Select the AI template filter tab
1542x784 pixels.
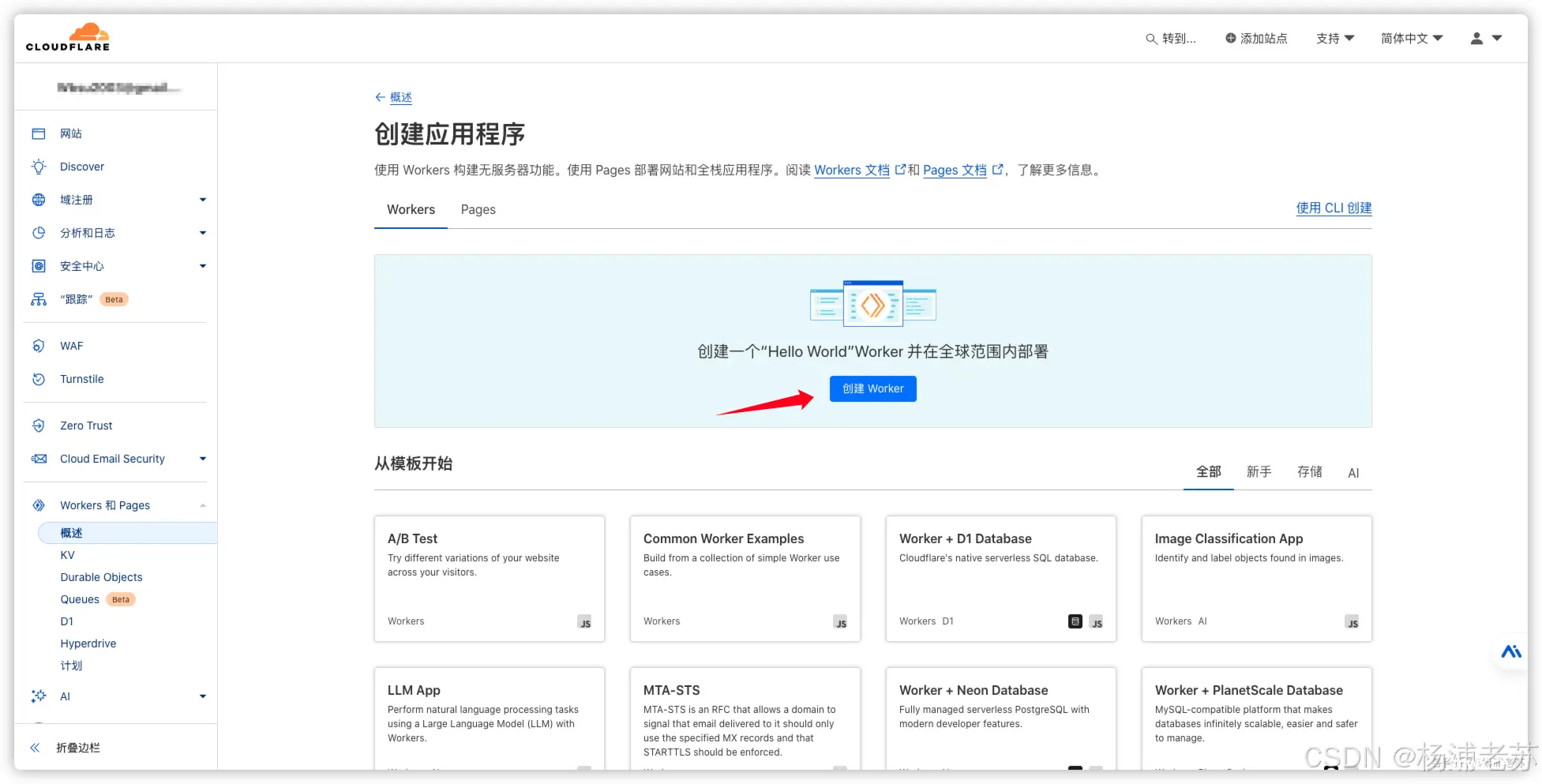pos(1353,473)
